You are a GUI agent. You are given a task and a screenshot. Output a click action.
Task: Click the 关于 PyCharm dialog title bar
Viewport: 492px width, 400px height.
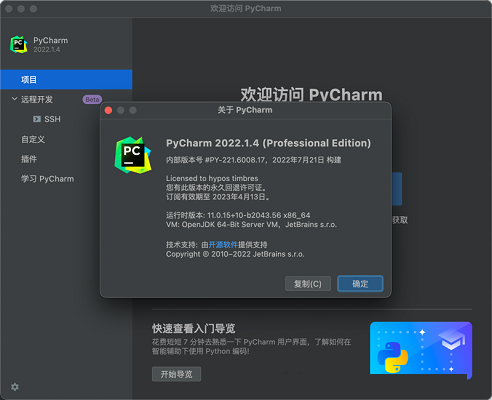point(246,110)
